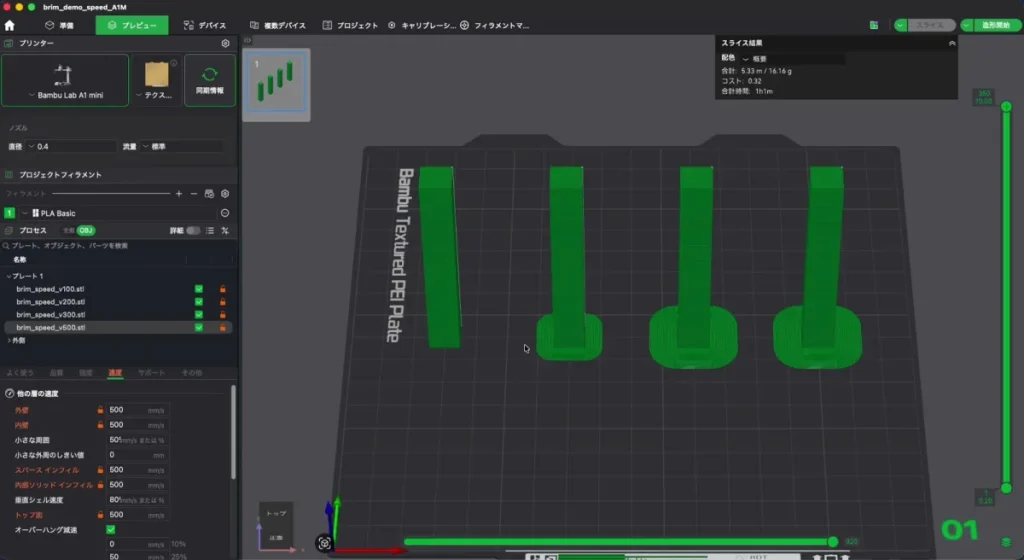The image size is (1024, 560).
Task: Reset 内部ソリッド インフィル speed via lock icon
Action: tap(101, 485)
